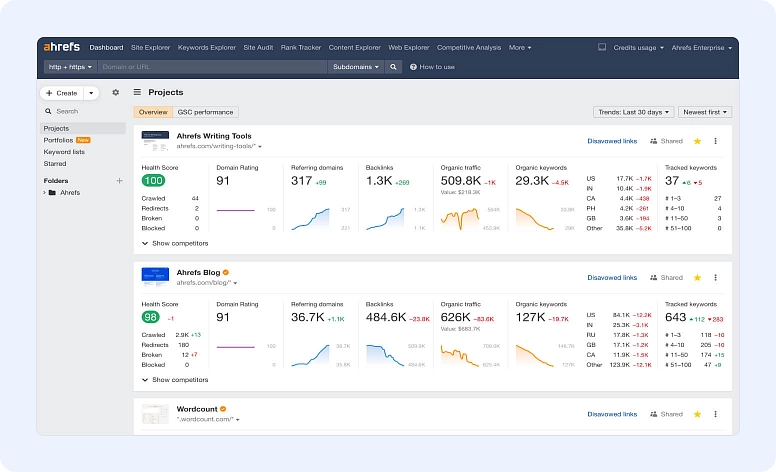776x472 pixels.
Task: Open the More menu dropdown
Action: 520,47
